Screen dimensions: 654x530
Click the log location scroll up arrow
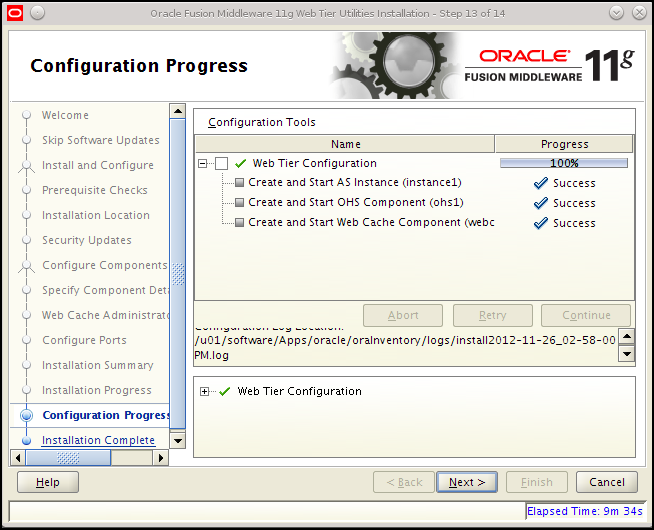point(627,336)
